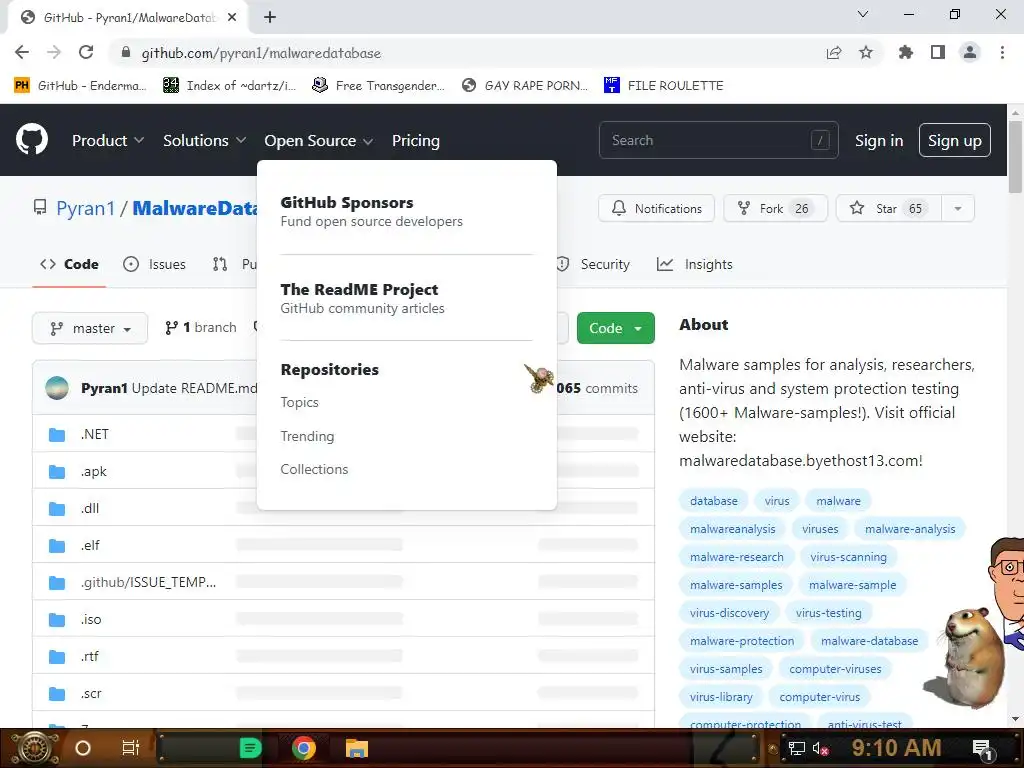
Task: Fork the repository
Action: 775,208
